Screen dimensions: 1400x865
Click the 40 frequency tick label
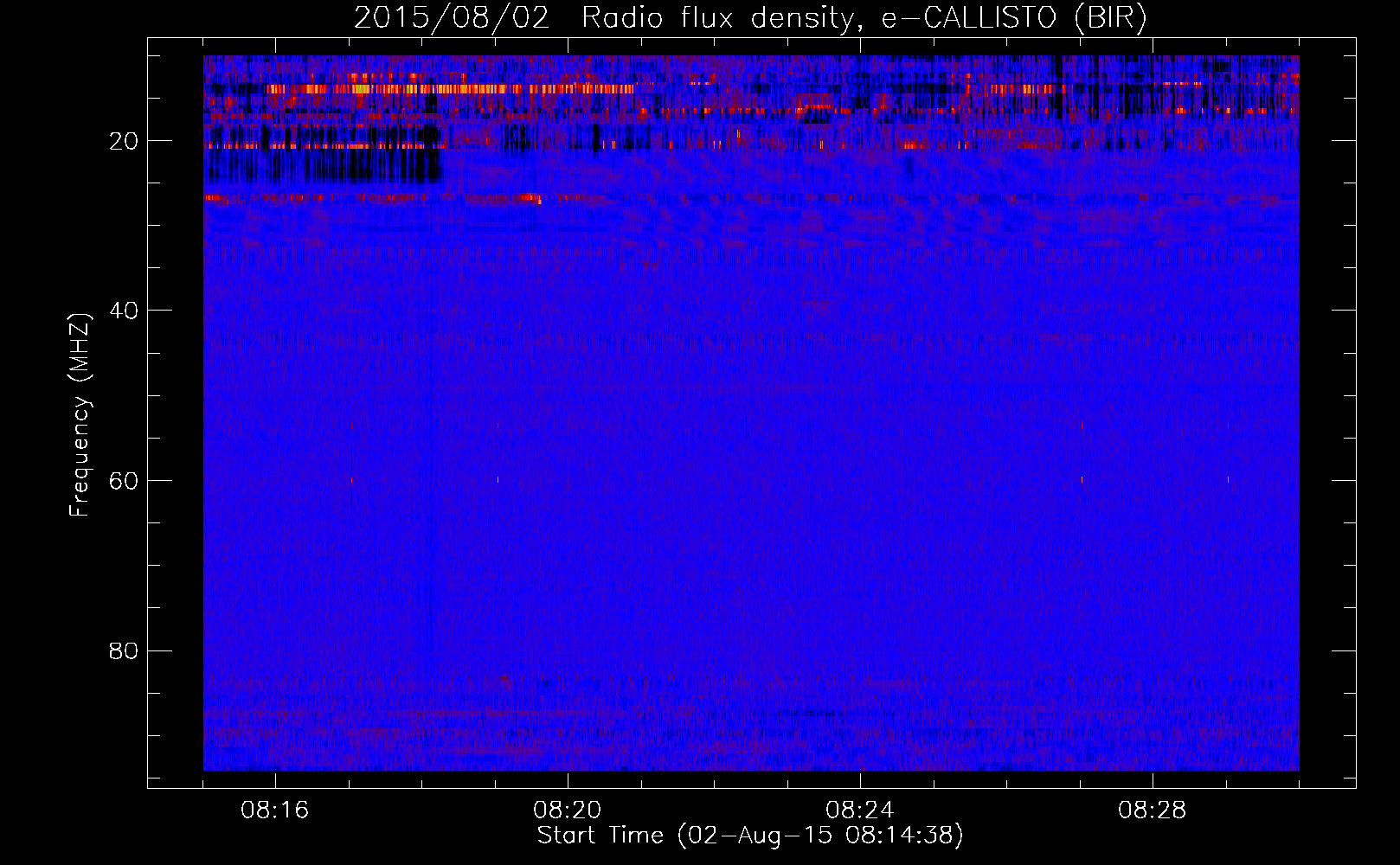click(125, 311)
